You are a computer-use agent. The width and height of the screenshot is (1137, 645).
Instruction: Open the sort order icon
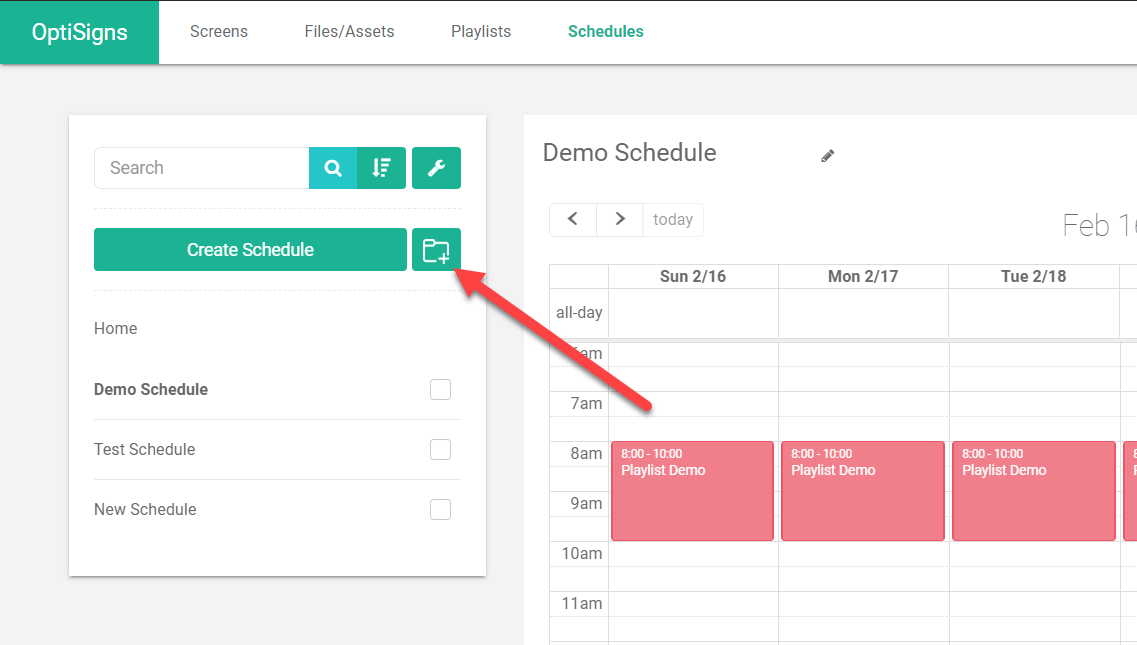(381, 168)
